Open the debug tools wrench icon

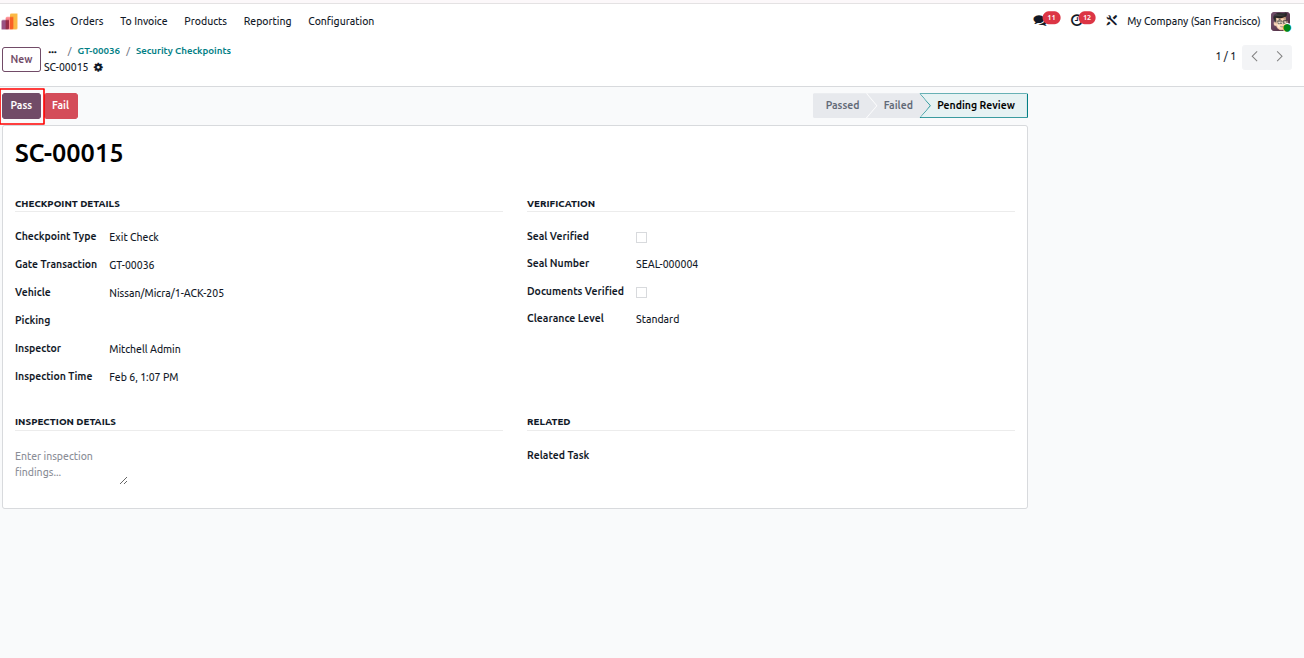click(1111, 21)
